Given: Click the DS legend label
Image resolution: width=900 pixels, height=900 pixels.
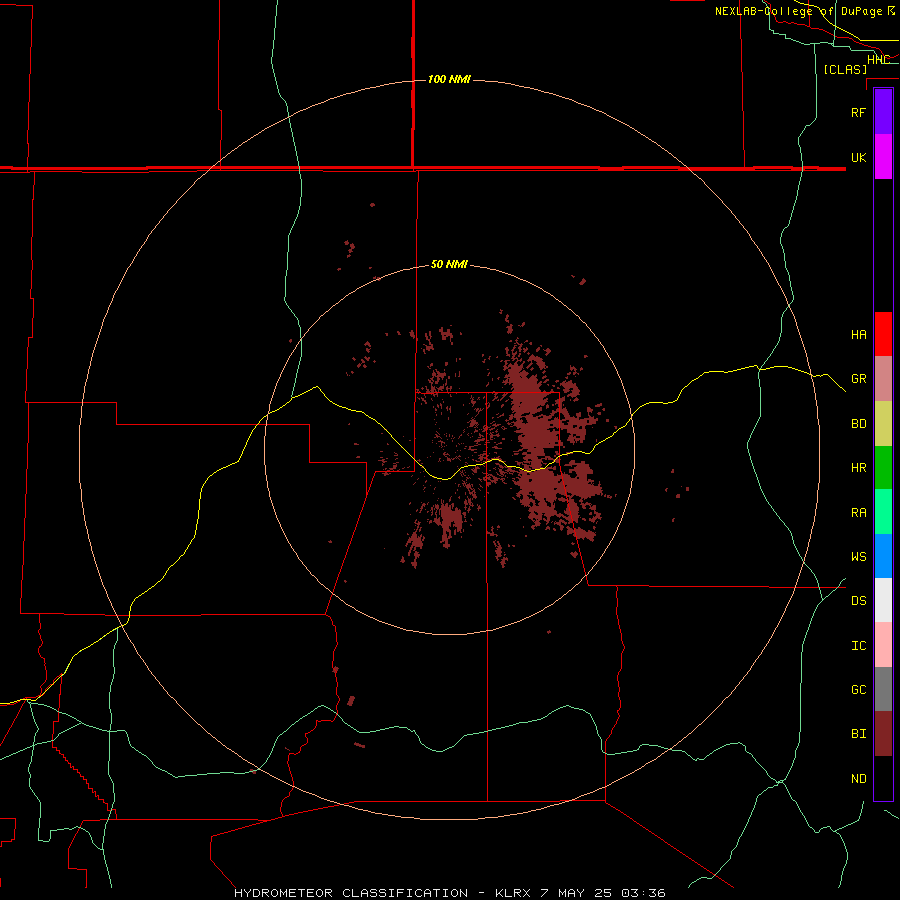Looking at the screenshot, I should (858, 600).
